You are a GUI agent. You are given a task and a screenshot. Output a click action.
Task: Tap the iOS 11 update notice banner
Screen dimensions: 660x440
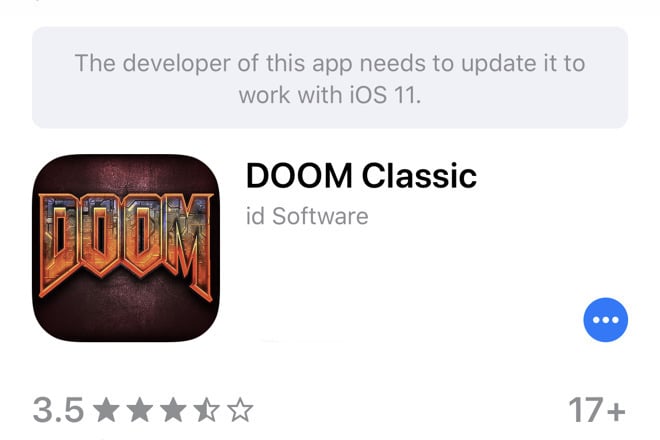(330, 77)
